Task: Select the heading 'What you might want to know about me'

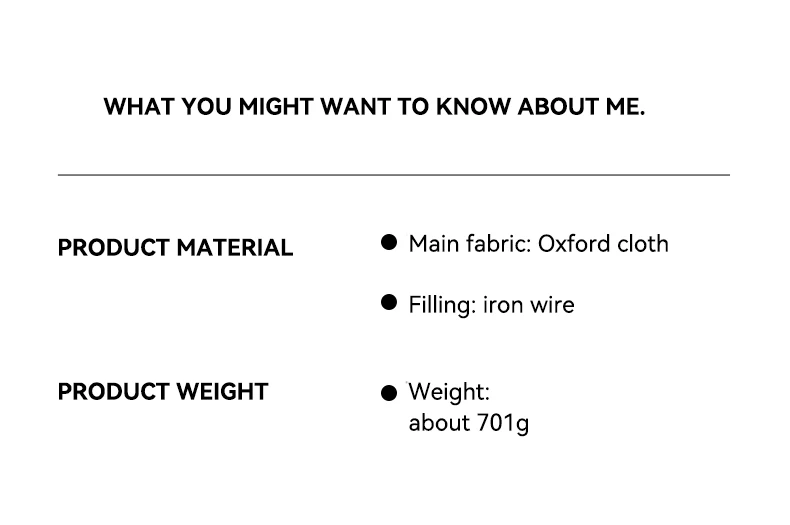Action: (374, 107)
